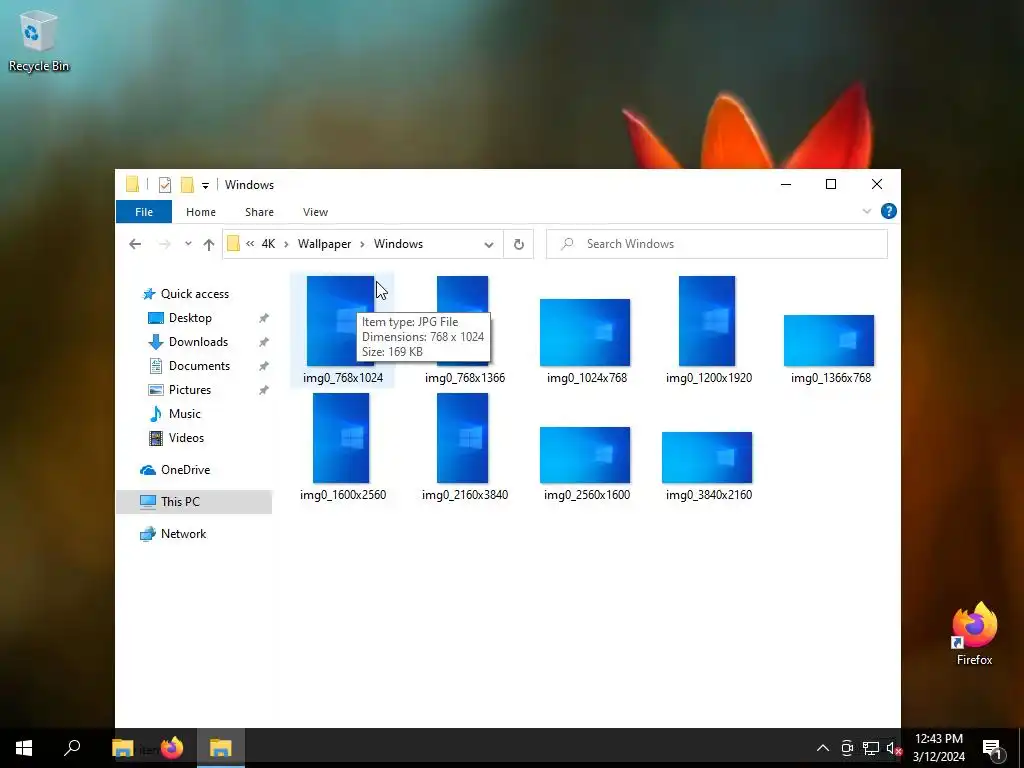The height and width of the screenshot is (768, 1024).
Task: Open Help with the blue question icon
Action: [x=888, y=211]
